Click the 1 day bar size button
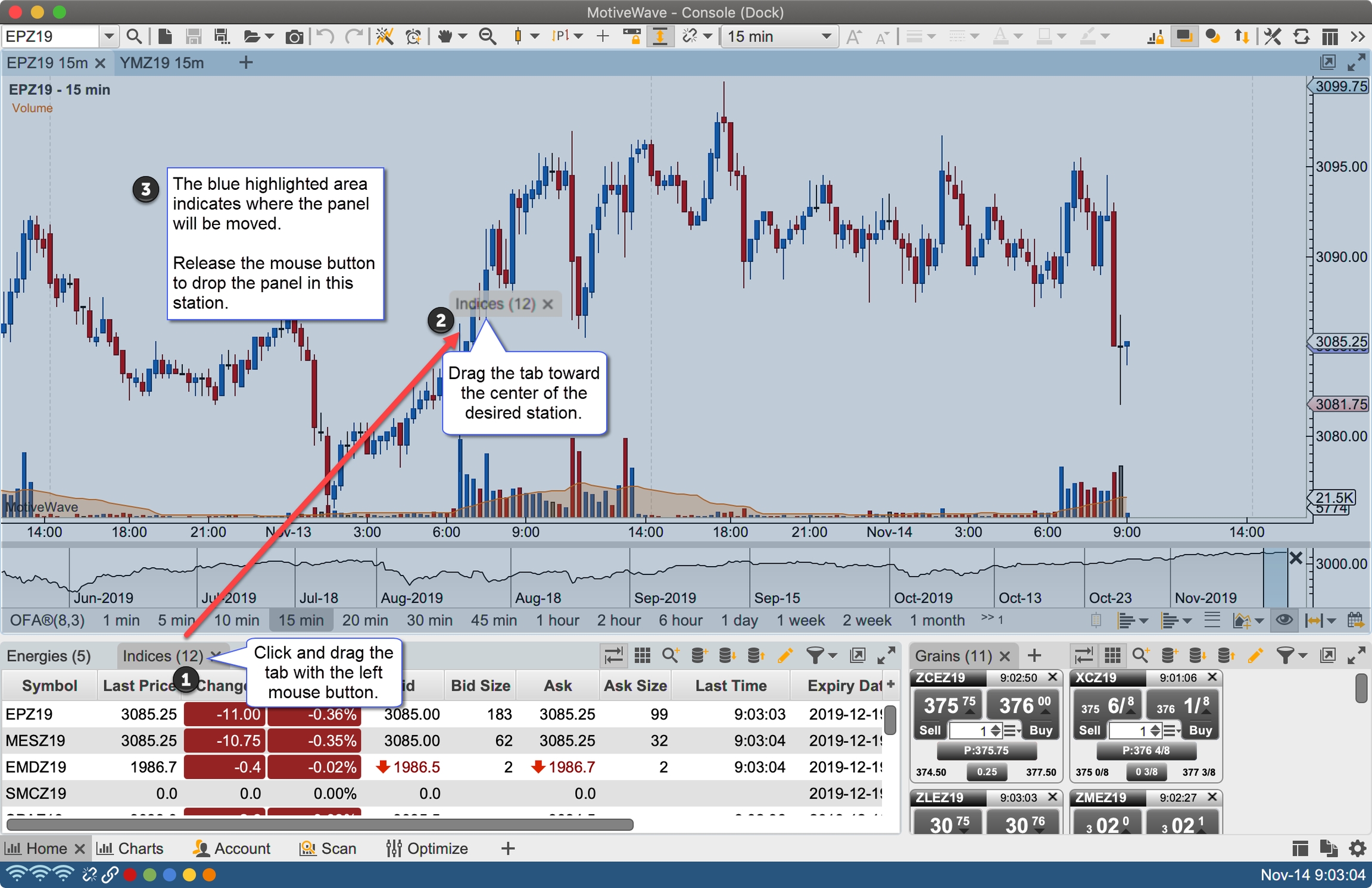The width and height of the screenshot is (1372, 888). coord(739,620)
